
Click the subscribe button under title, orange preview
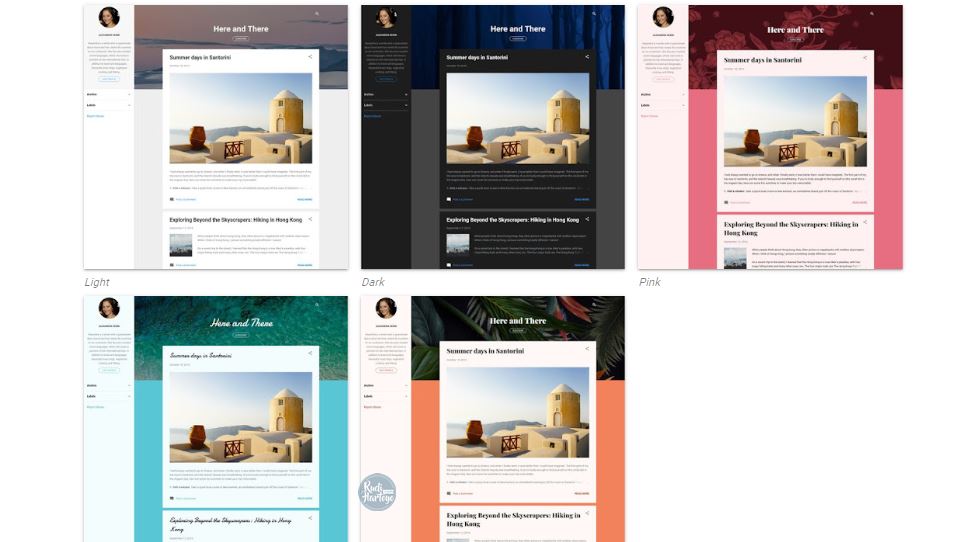pyautogui.click(x=518, y=330)
